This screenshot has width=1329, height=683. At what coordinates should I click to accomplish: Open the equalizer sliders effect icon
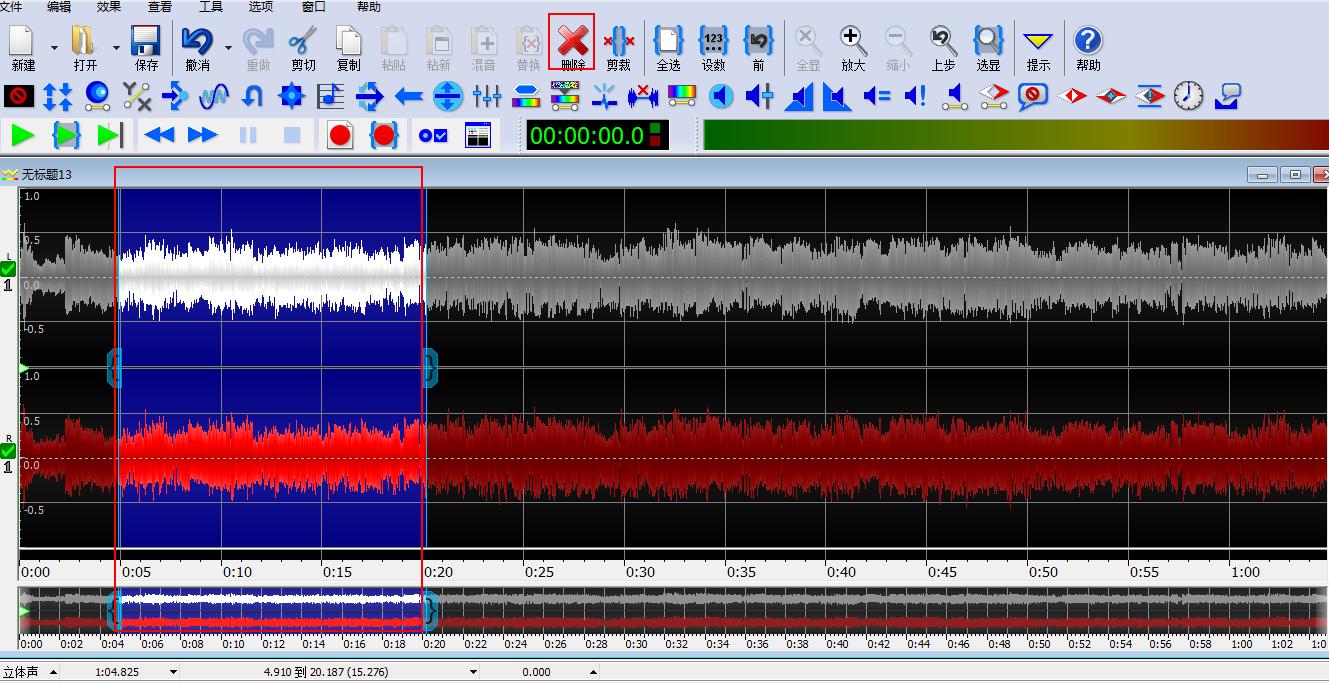[x=487, y=96]
